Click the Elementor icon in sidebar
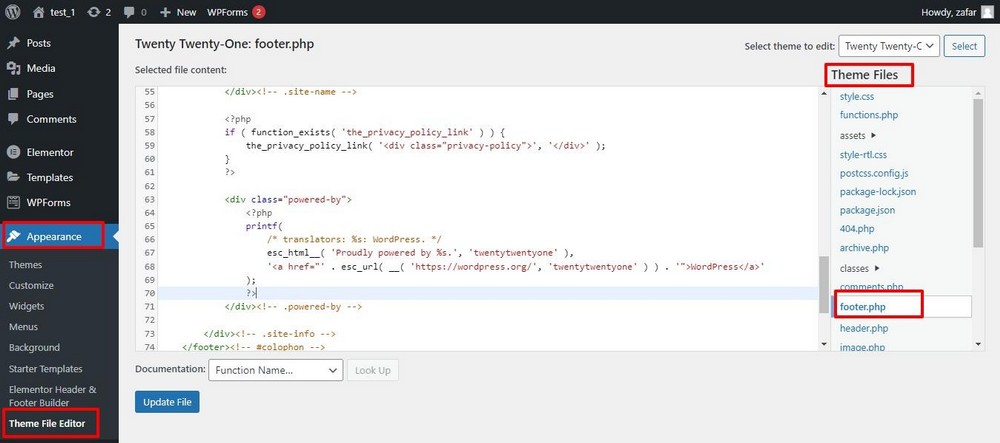The width and height of the screenshot is (1000, 443). tap(14, 152)
